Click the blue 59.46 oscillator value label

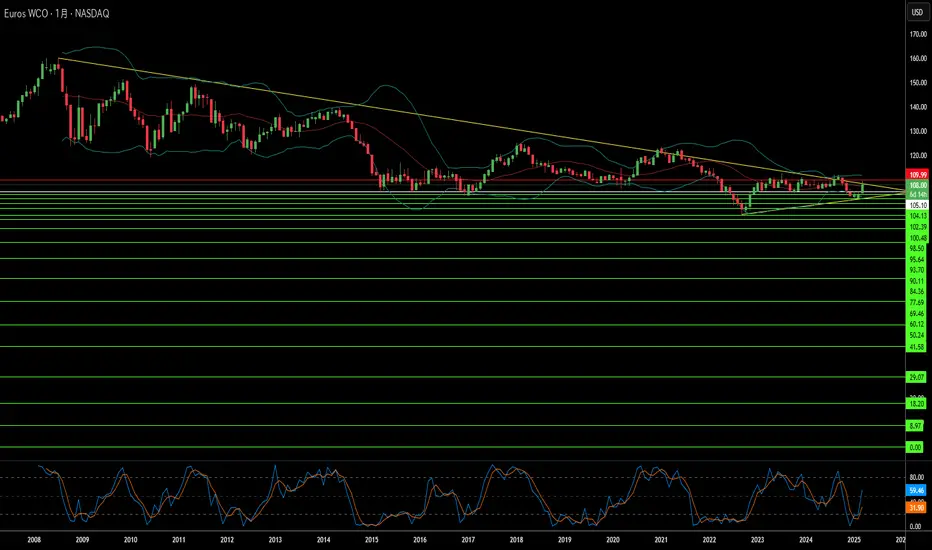pyautogui.click(x=917, y=491)
